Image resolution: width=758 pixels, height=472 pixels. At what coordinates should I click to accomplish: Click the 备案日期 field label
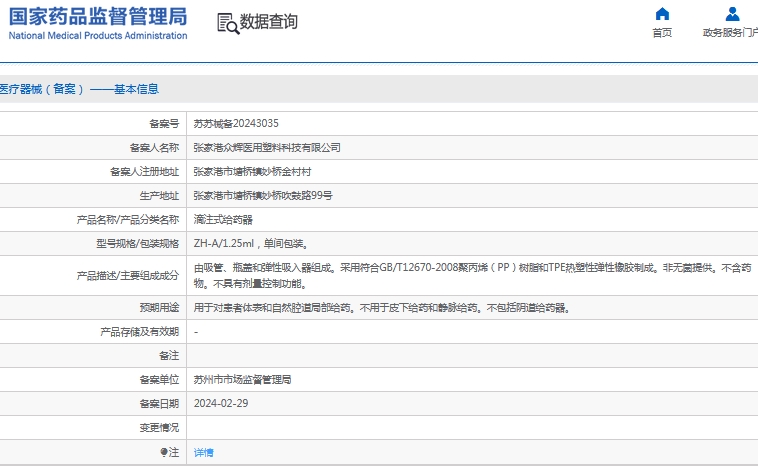[160, 403]
